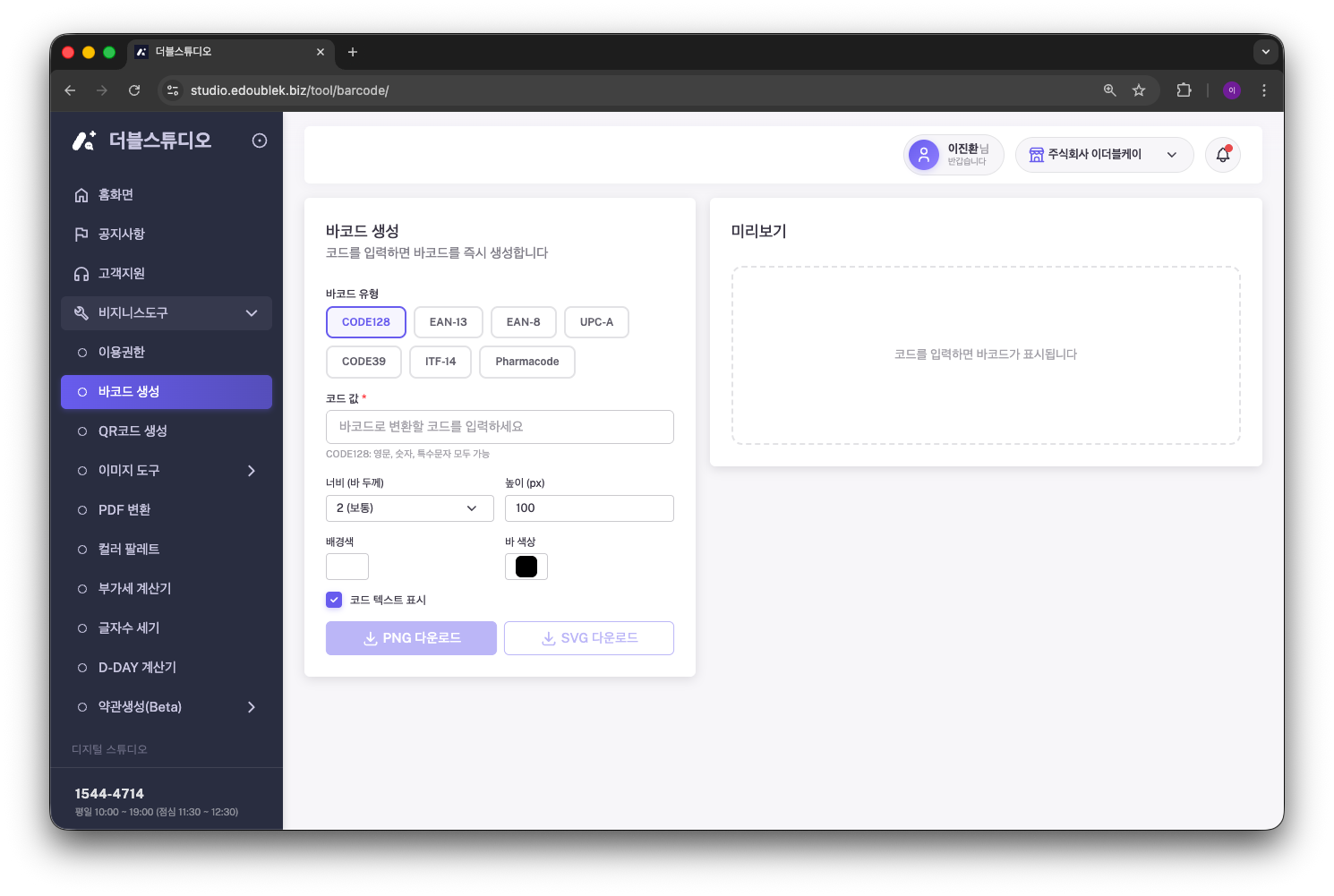This screenshot has height=896, width=1334.
Task: Open the 배경색 white color swatch
Action: click(347, 567)
